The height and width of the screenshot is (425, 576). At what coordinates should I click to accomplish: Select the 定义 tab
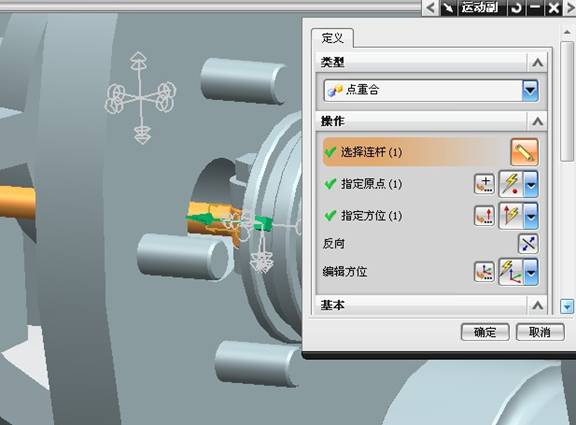[332, 38]
